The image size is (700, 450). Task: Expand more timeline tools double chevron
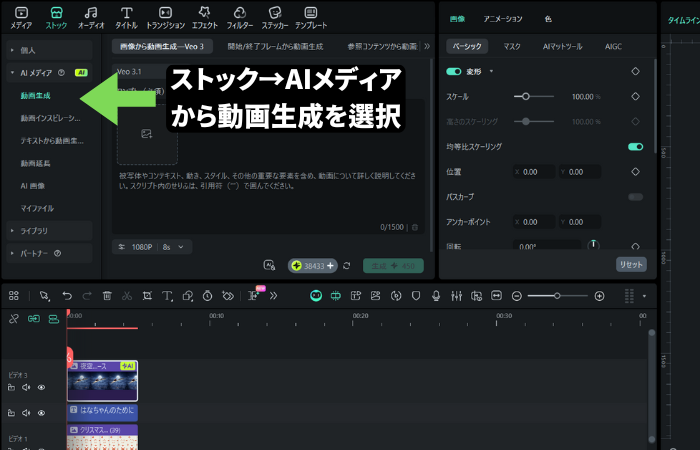(x=274, y=296)
